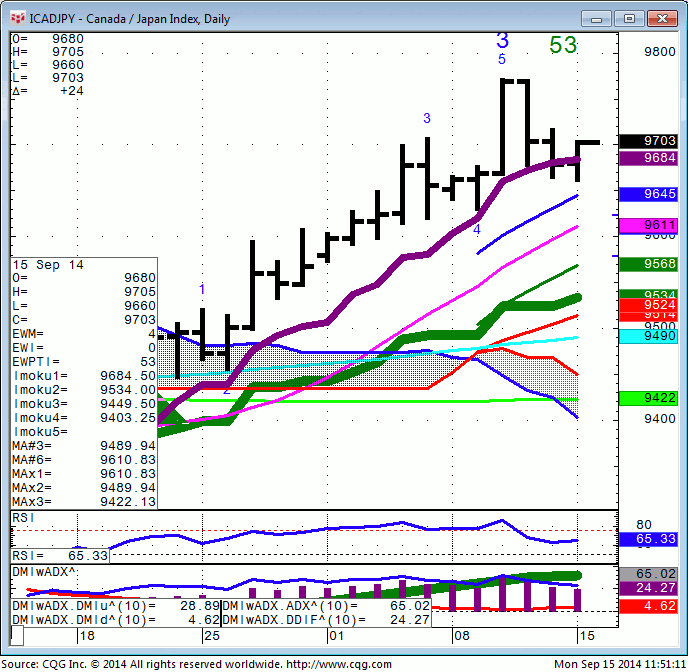Viewport: 688px width, 672px height.
Task: Close the ICADJPY chart window
Action: 662,19
